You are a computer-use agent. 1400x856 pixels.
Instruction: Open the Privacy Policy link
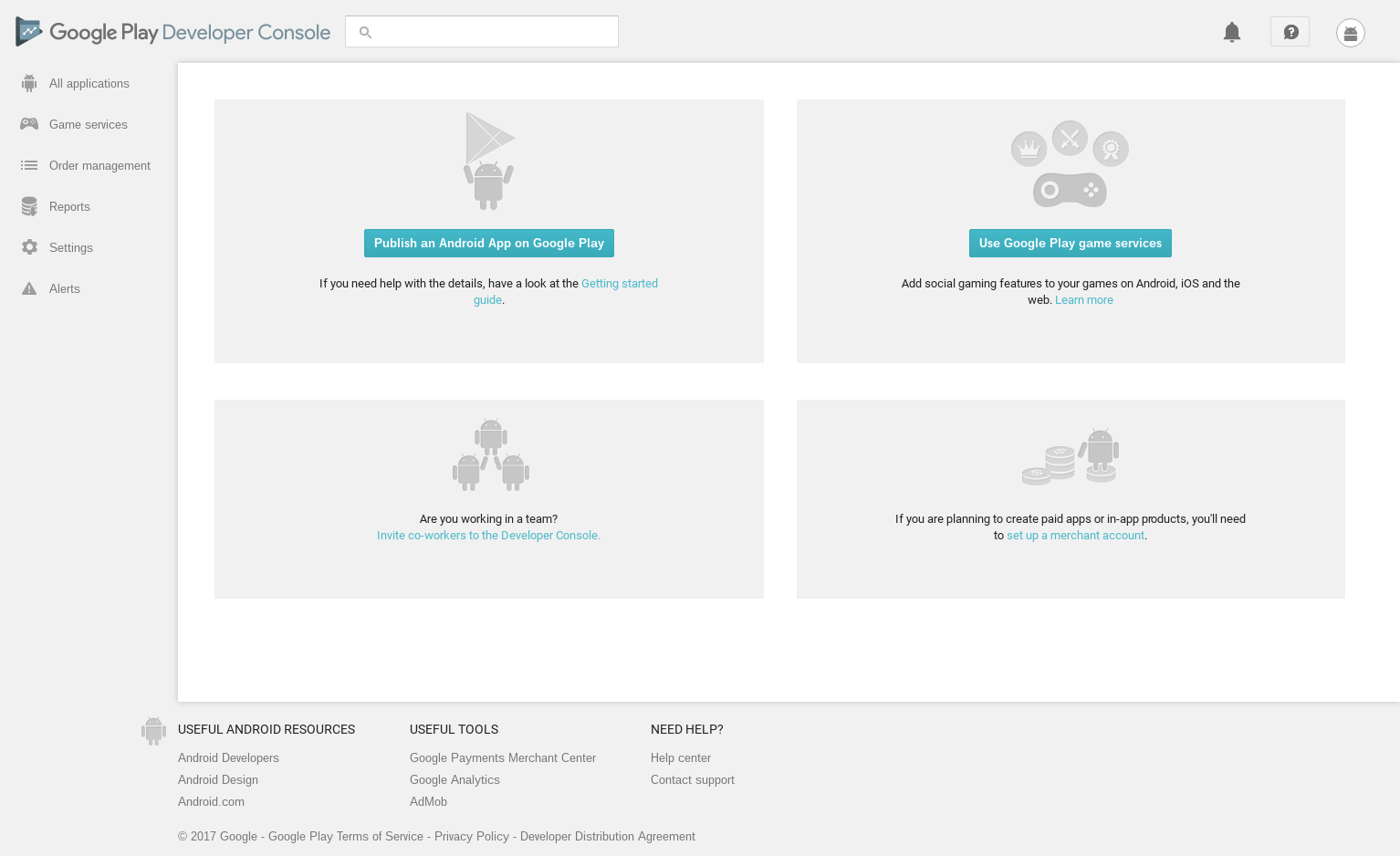[x=472, y=837]
